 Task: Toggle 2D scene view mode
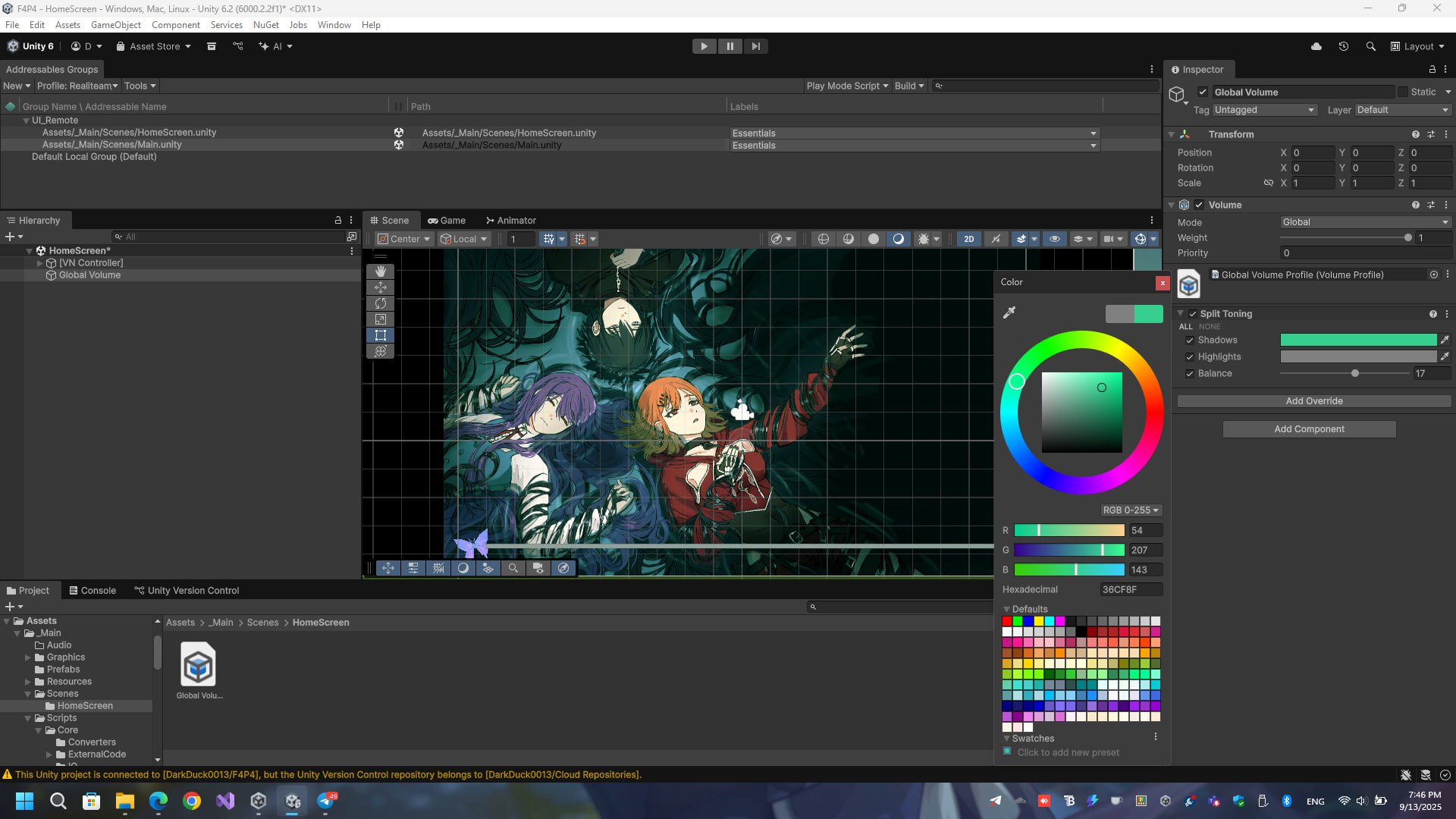pos(968,239)
